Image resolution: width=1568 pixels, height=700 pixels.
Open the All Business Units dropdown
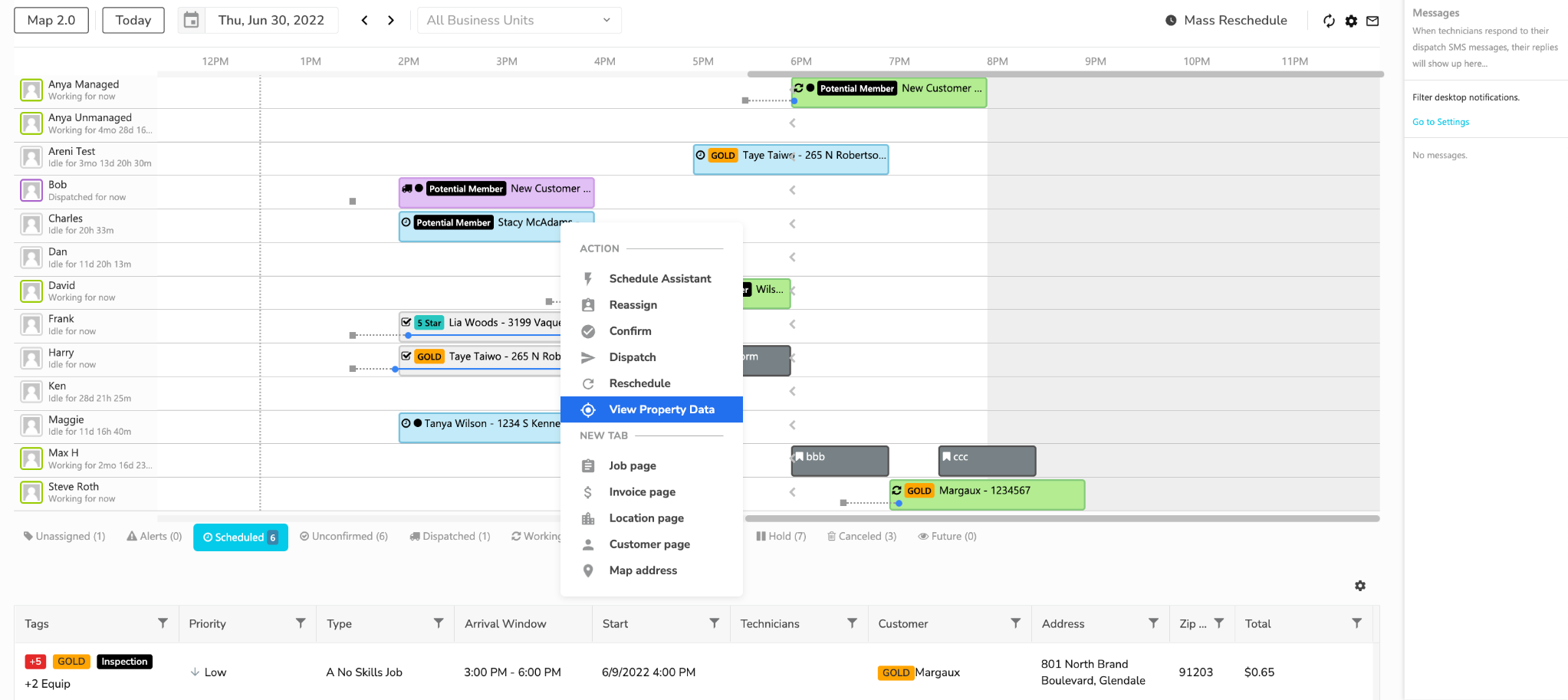(519, 20)
